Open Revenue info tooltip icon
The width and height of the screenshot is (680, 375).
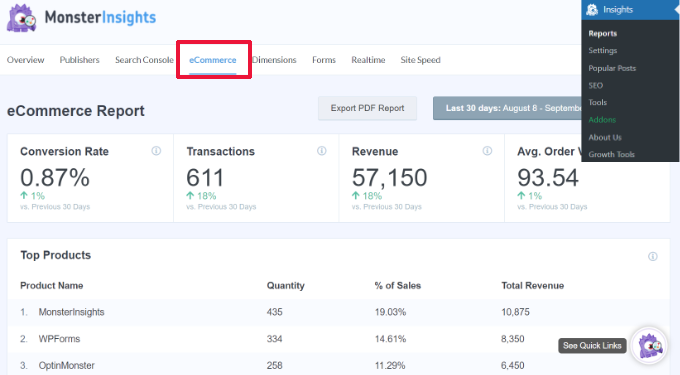click(x=487, y=151)
